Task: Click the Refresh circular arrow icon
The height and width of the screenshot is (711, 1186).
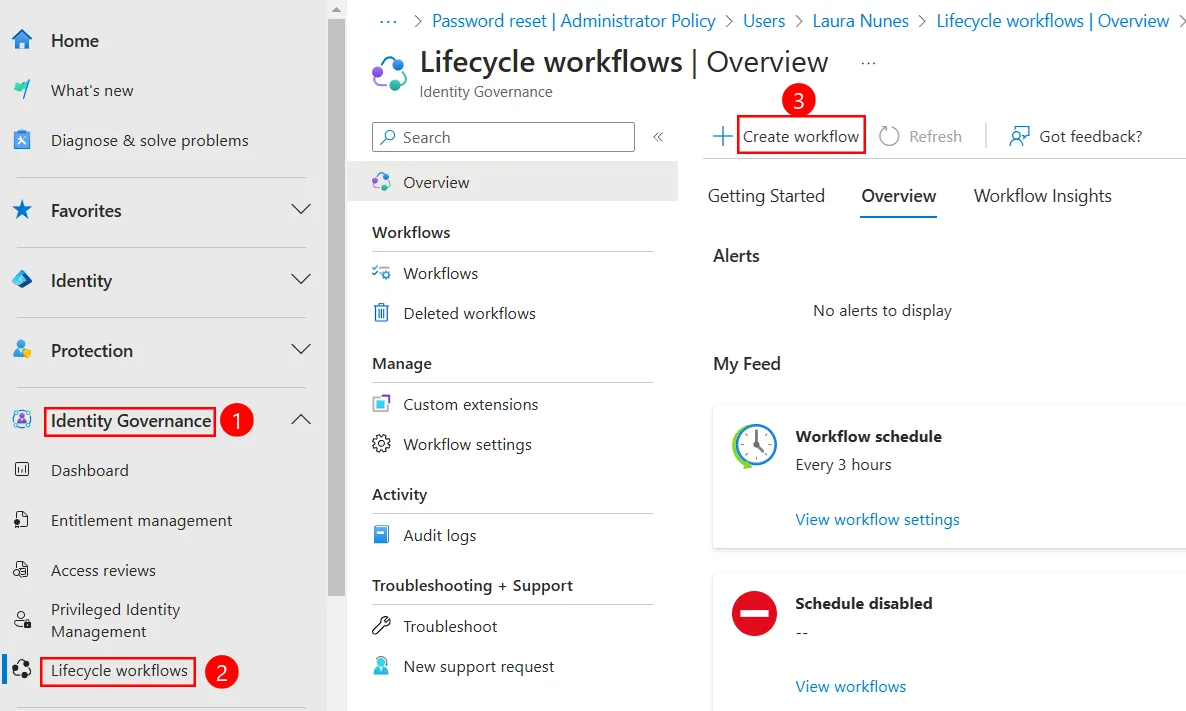Action: click(889, 136)
